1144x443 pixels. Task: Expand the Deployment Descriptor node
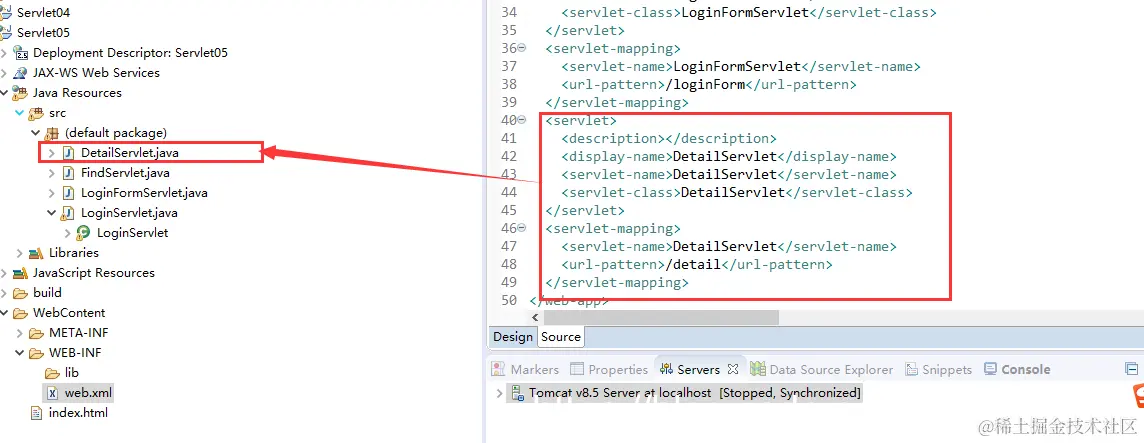pos(4,53)
